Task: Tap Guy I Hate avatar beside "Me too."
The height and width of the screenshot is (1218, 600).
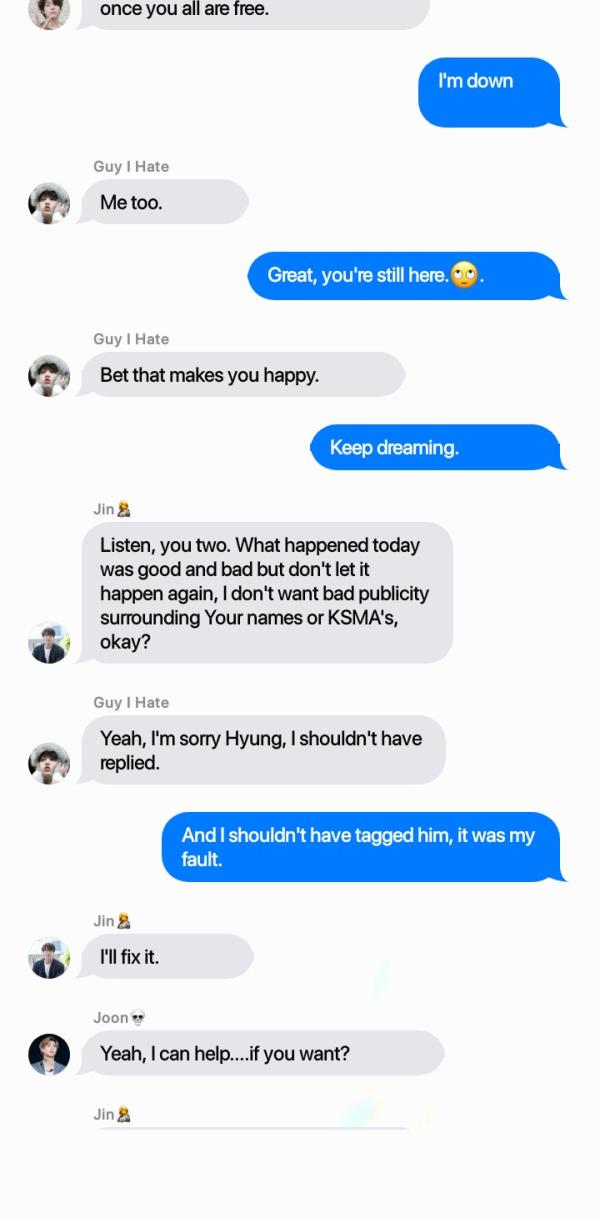Action: pos(49,203)
